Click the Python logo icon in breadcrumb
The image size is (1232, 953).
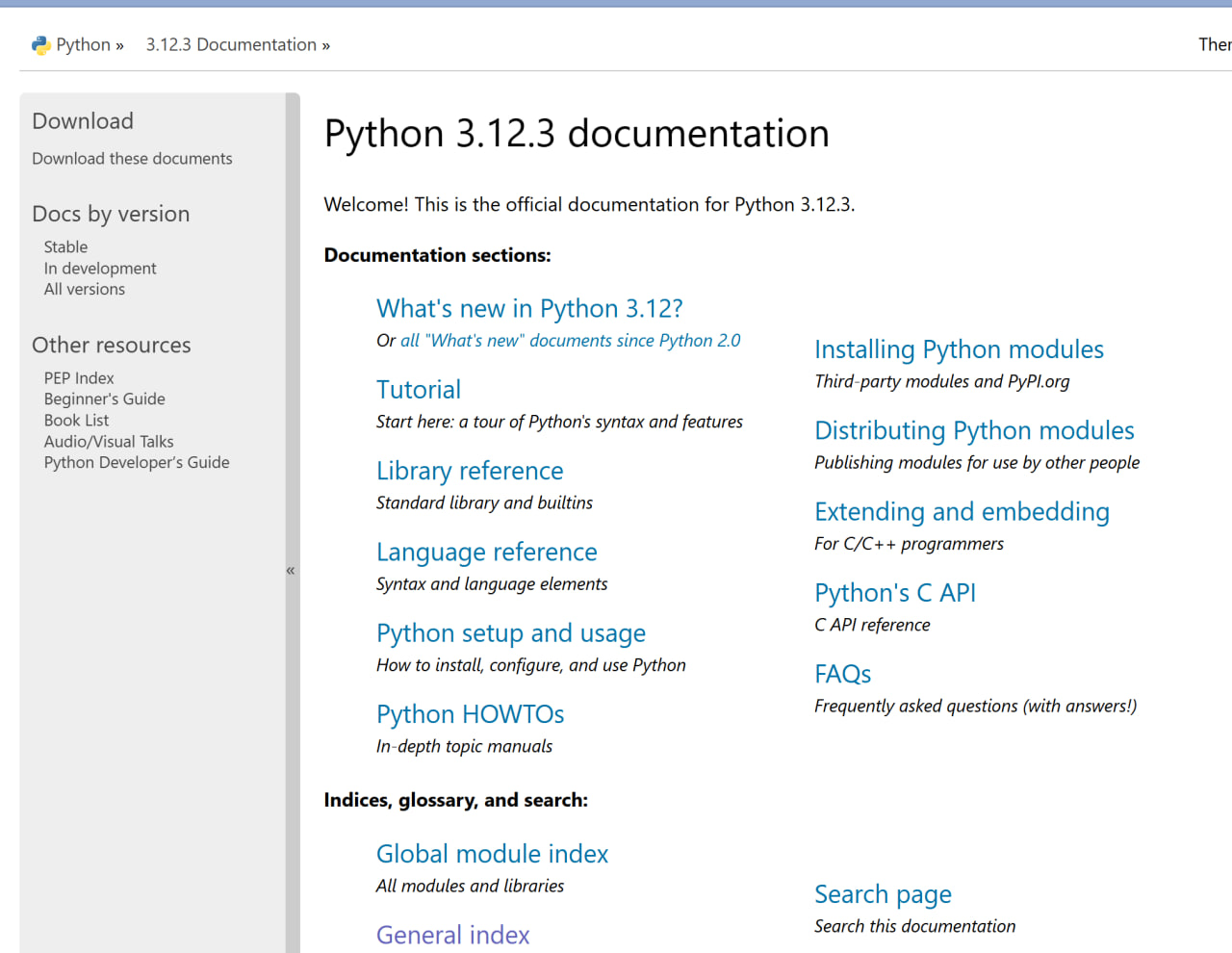click(40, 45)
